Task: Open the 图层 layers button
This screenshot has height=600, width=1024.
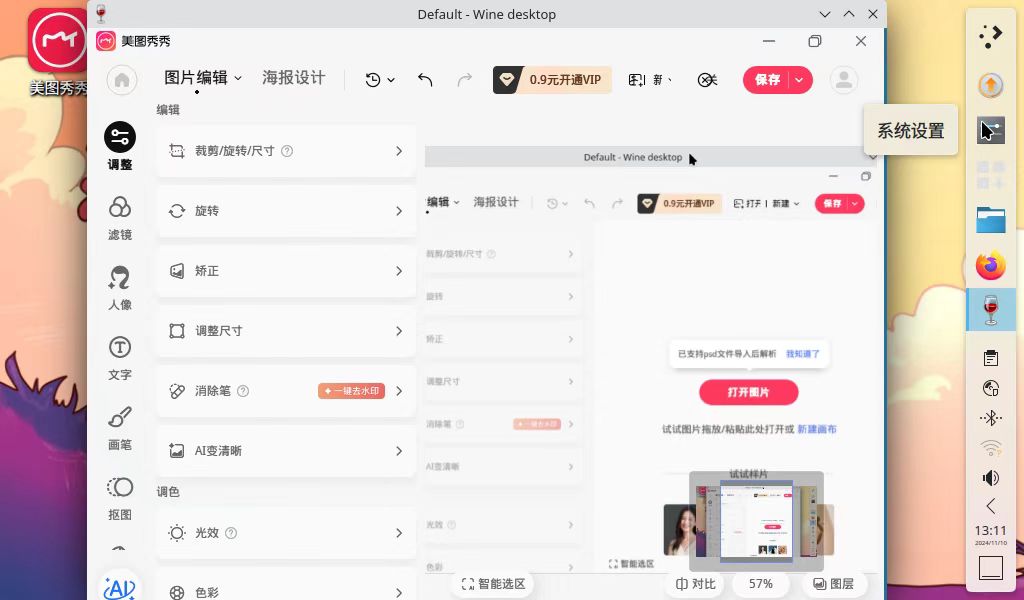Action: tap(833, 584)
